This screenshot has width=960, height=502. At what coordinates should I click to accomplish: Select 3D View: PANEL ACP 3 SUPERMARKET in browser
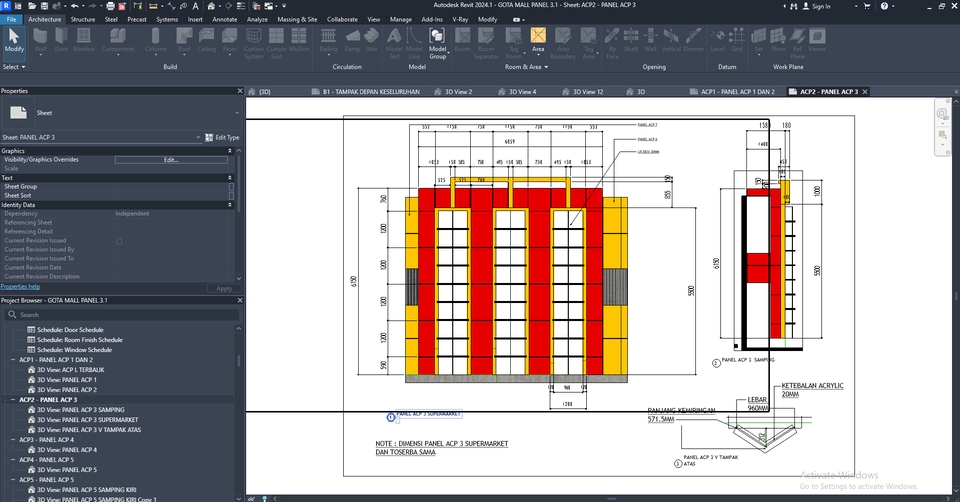click(88, 420)
